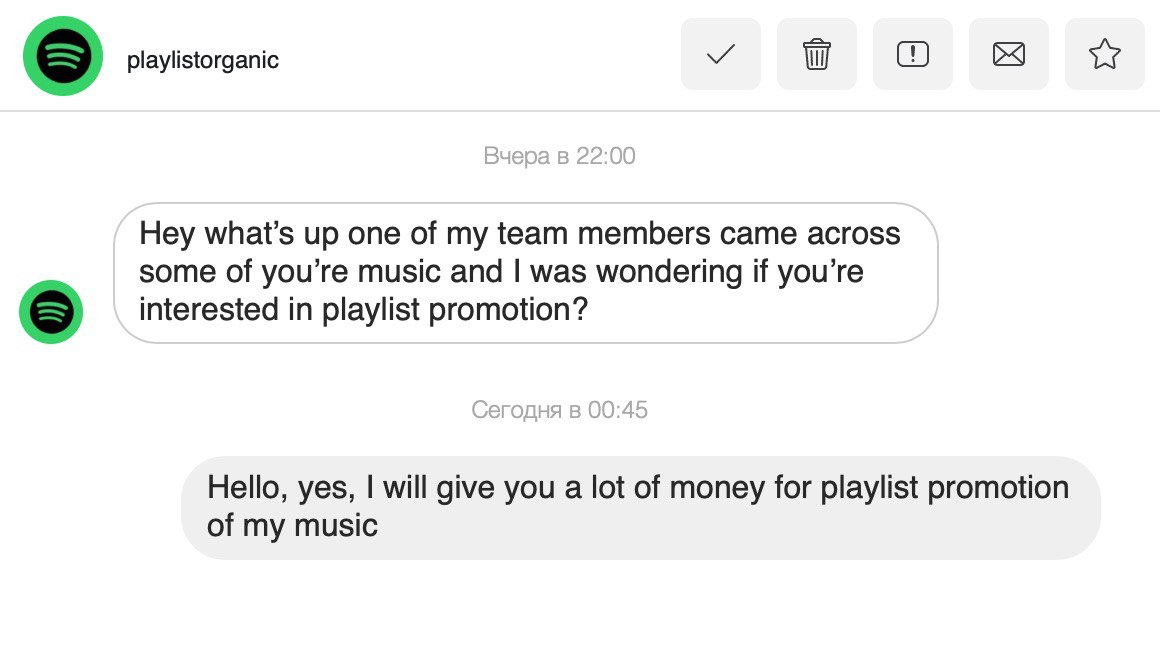Open the Spotify-logo avatar in the header
This screenshot has height=646, width=1160.
click(63, 56)
